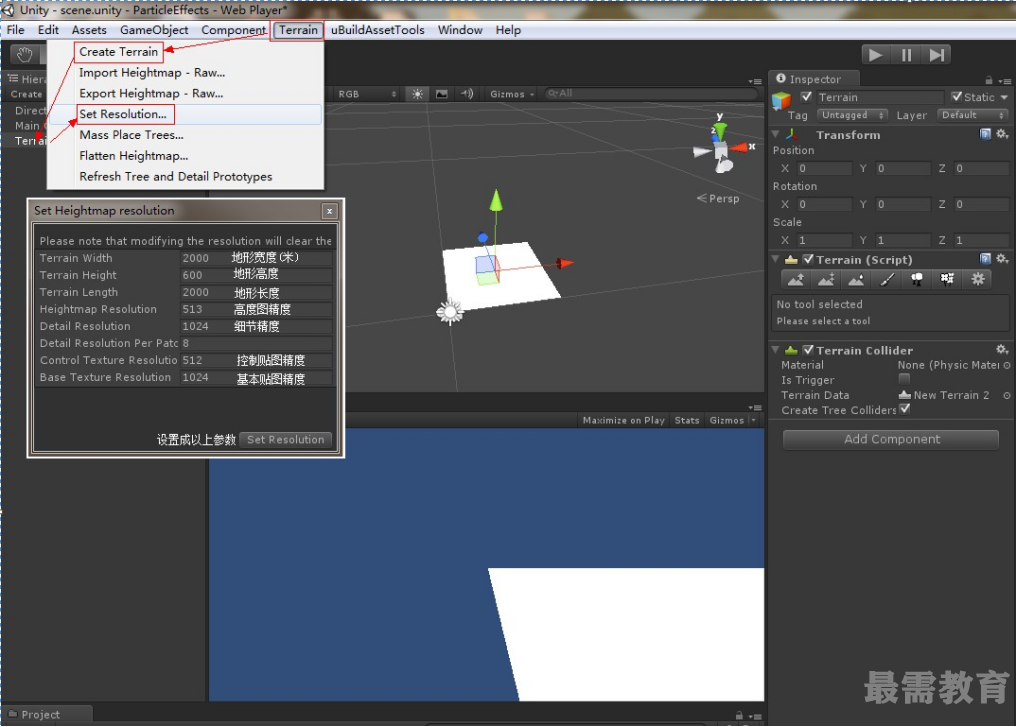Click the Play button
The width and height of the screenshot is (1016, 727).
click(x=875, y=55)
